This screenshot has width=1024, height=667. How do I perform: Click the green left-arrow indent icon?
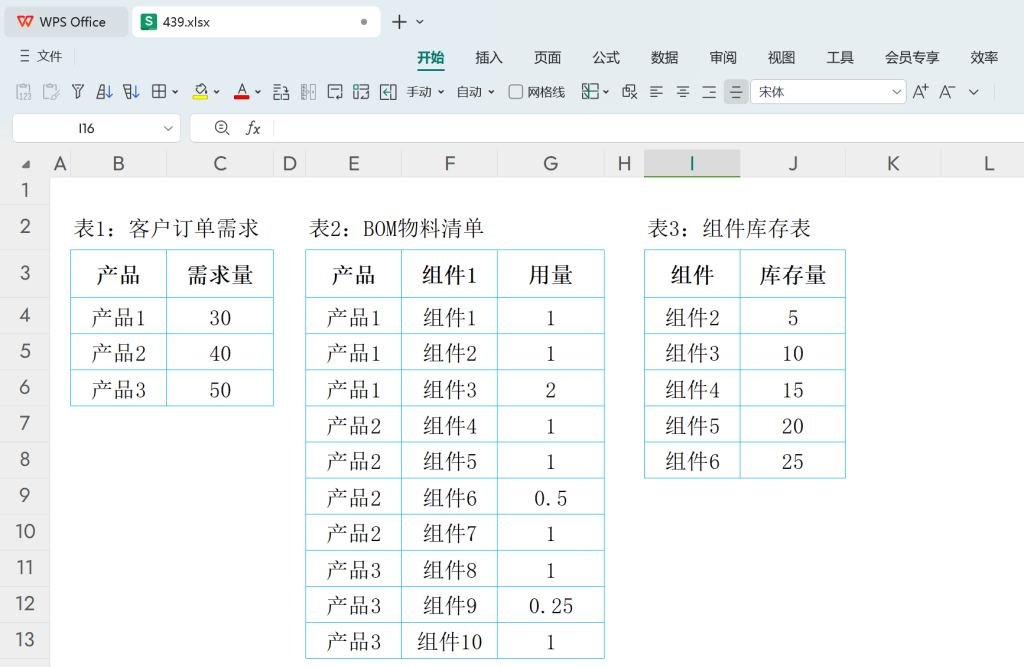(388, 92)
